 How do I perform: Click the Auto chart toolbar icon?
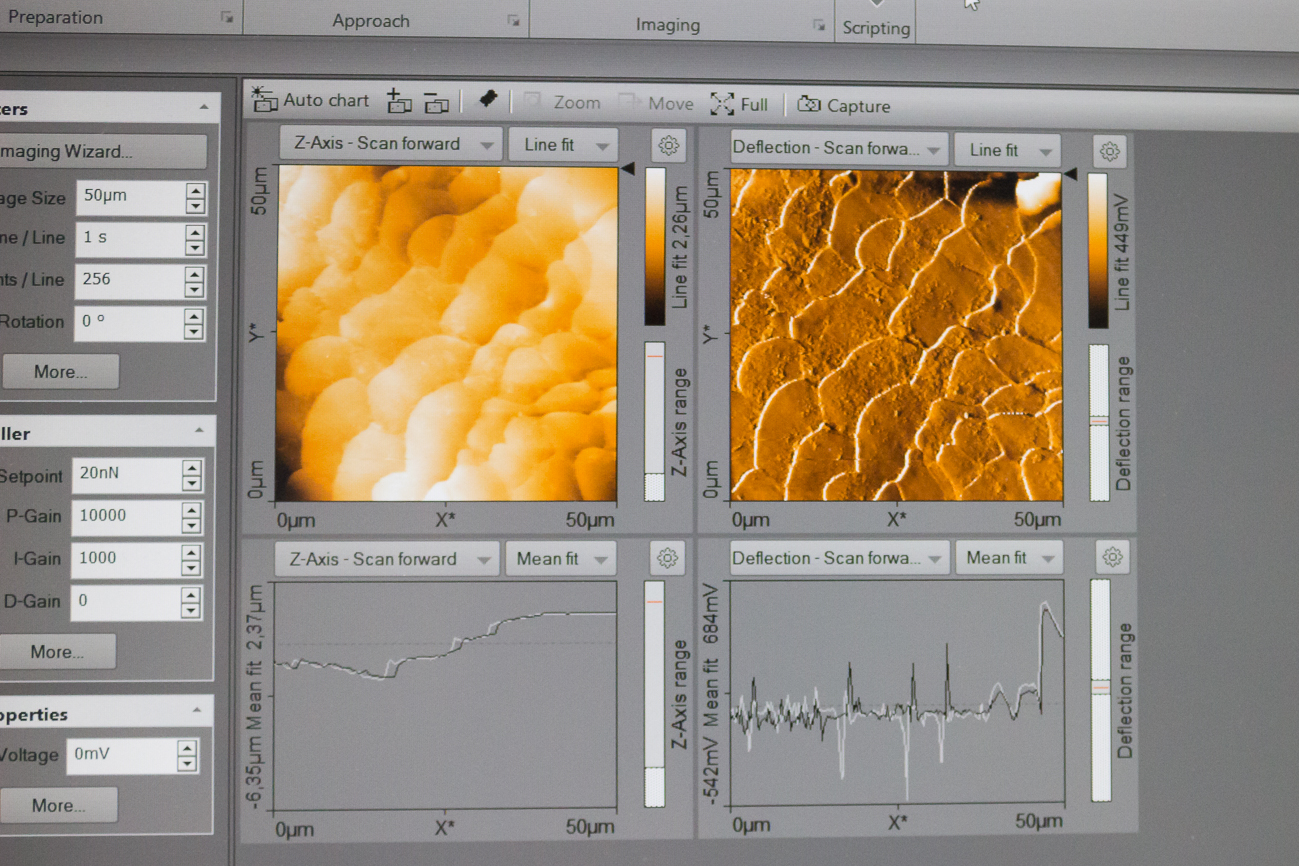[265, 99]
